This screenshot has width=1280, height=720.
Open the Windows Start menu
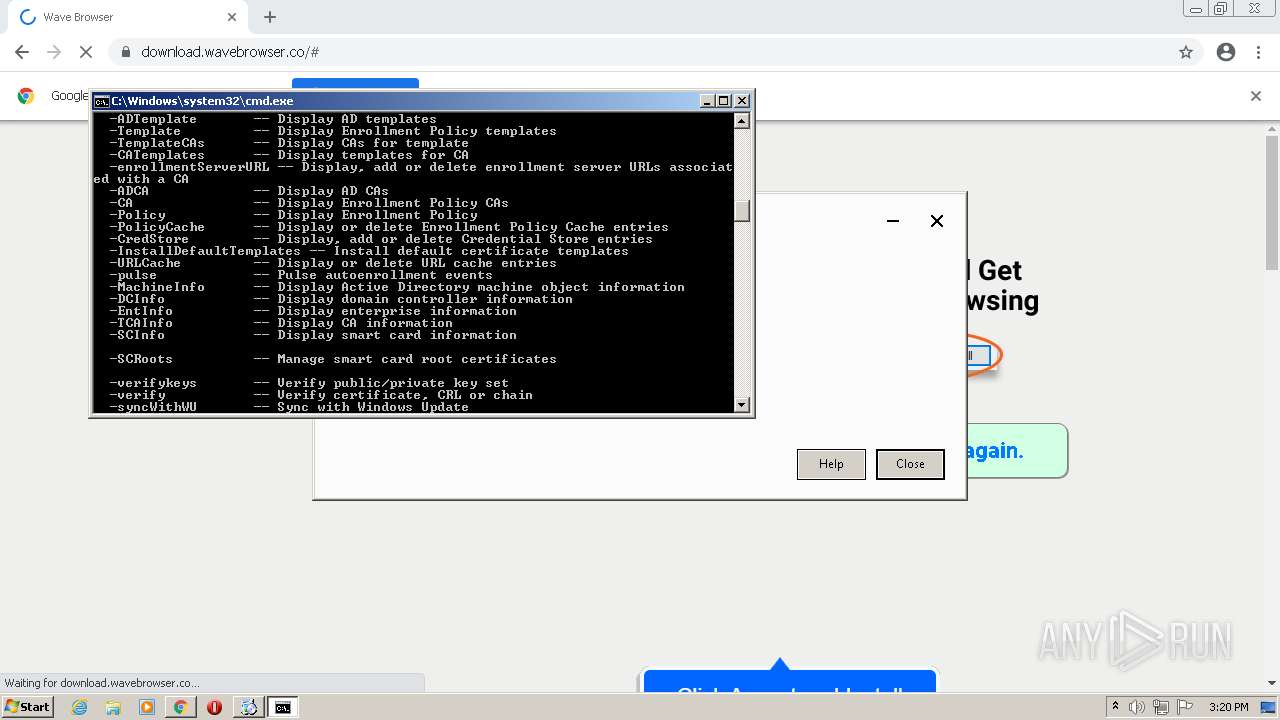(x=27, y=707)
